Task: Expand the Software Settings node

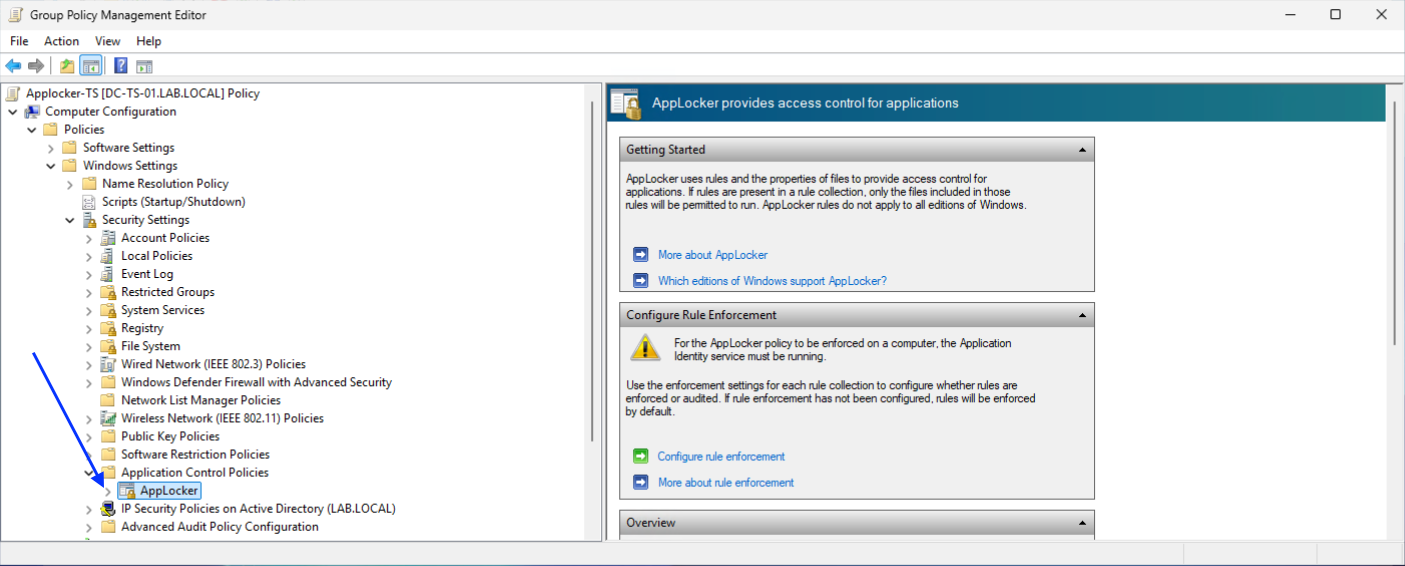Action: pos(51,148)
